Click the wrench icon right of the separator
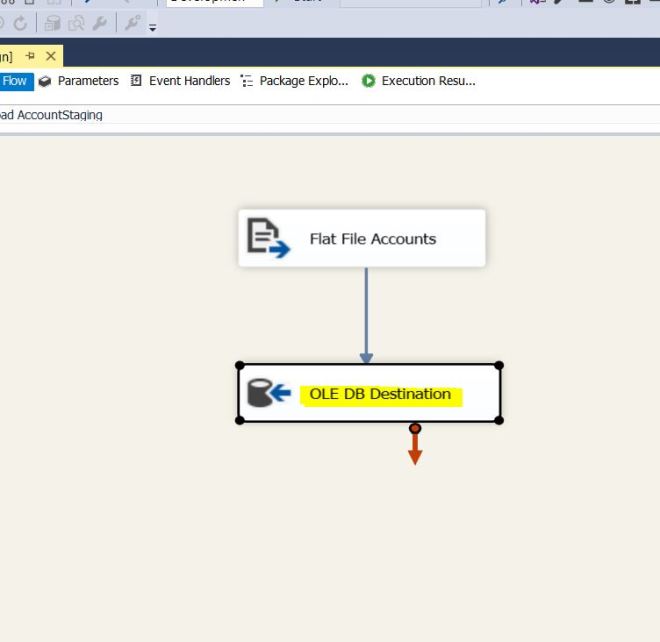Screen dimensions: 660x642 coord(132,23)
